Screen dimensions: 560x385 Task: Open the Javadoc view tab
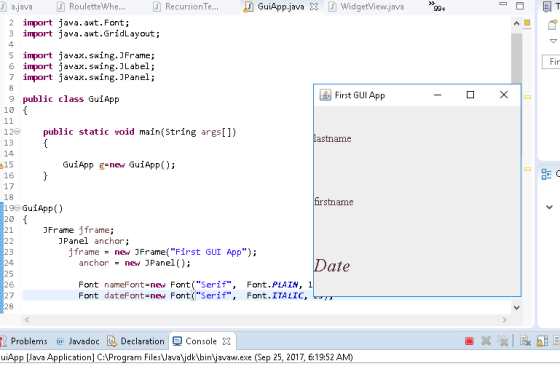[x=78, y=341]
